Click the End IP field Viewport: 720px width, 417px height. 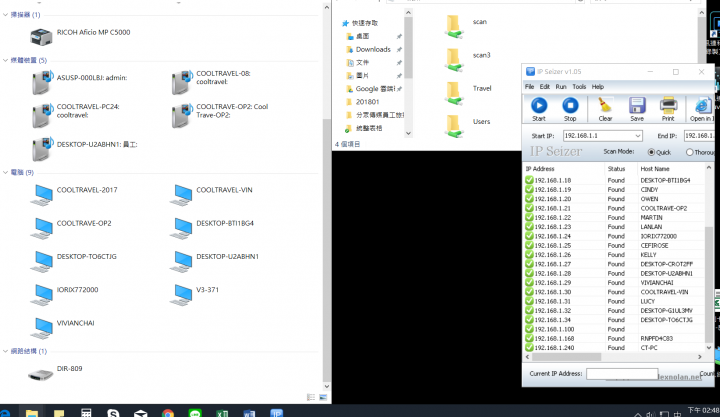coord(699,136)
